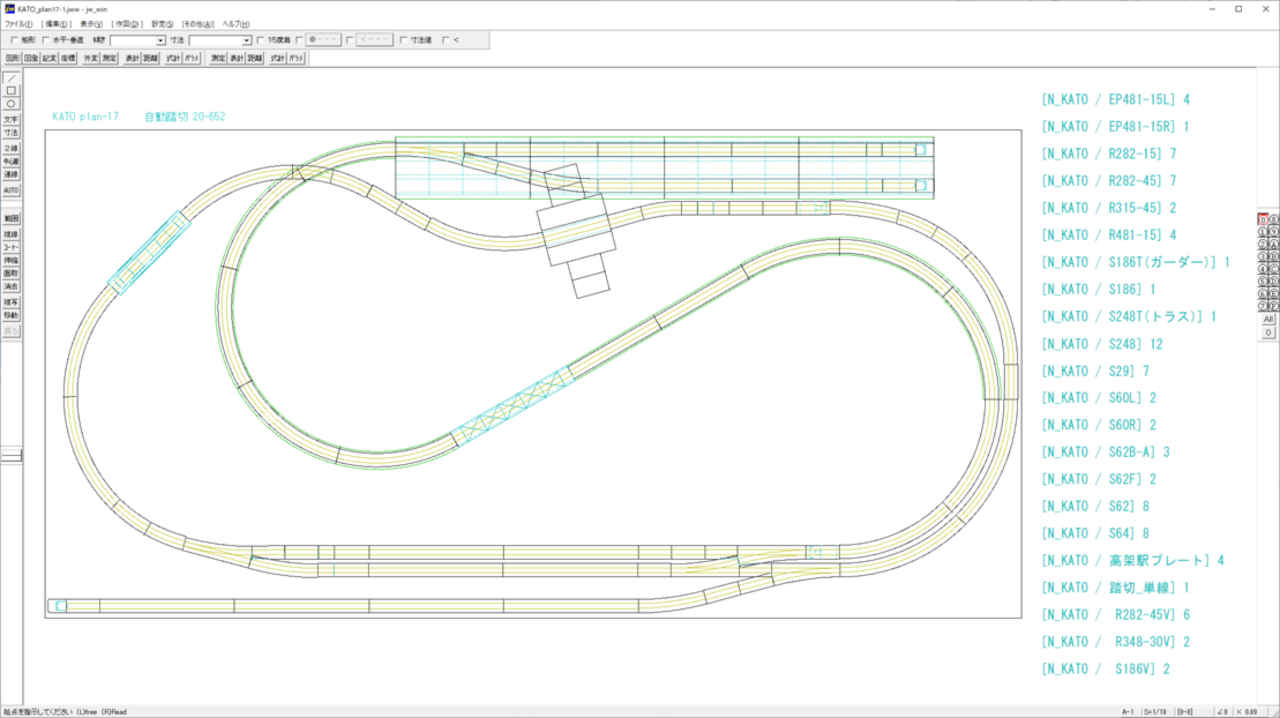Viewport: 1280px width, 718px height.
Task: Open the 表示 view menu
Action: point(91,23)
